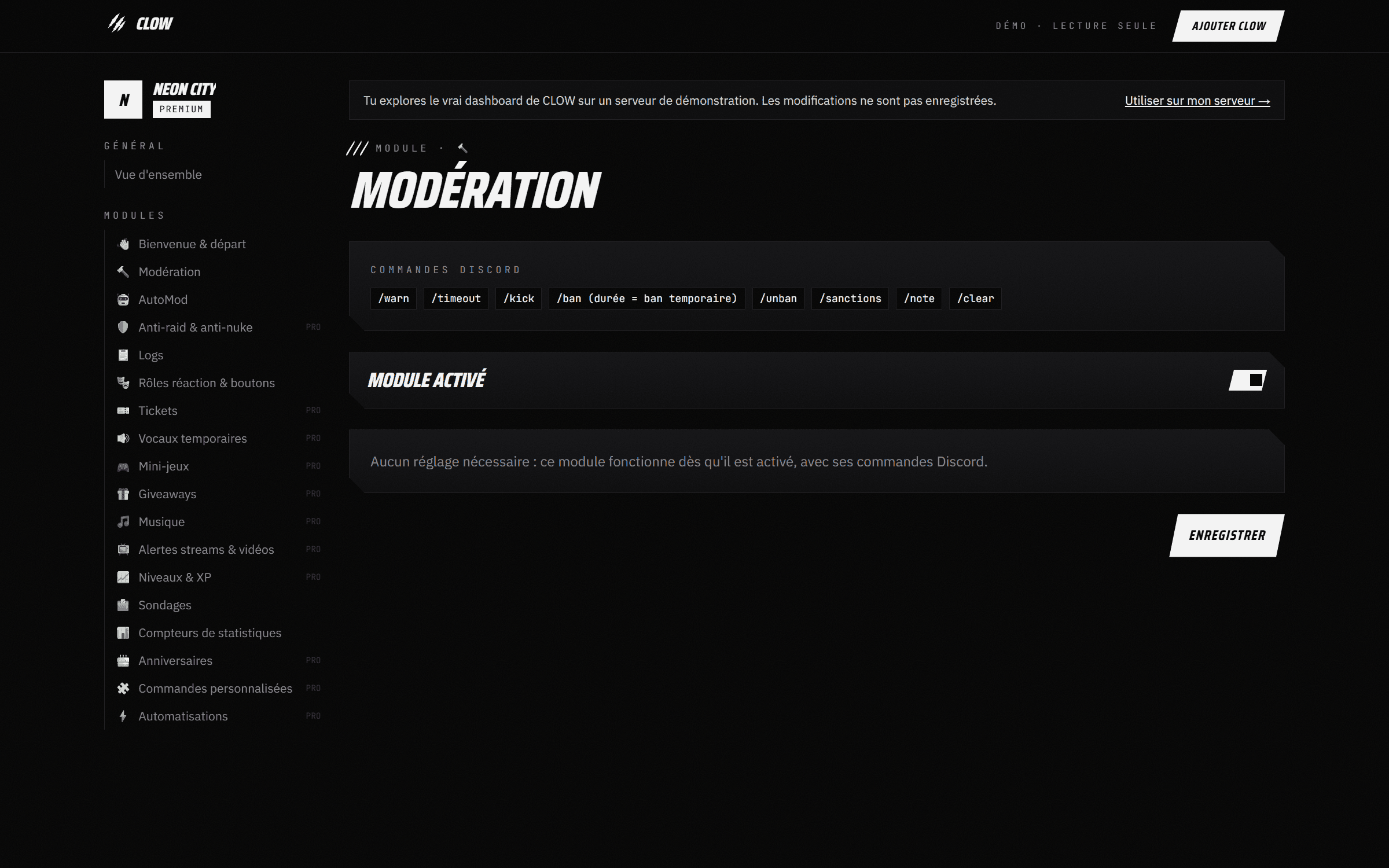Select Alertes streams & vidéos TV icon
This screenshot has height=868, width=1389.
pyautogui.click(x=123, y=550)
